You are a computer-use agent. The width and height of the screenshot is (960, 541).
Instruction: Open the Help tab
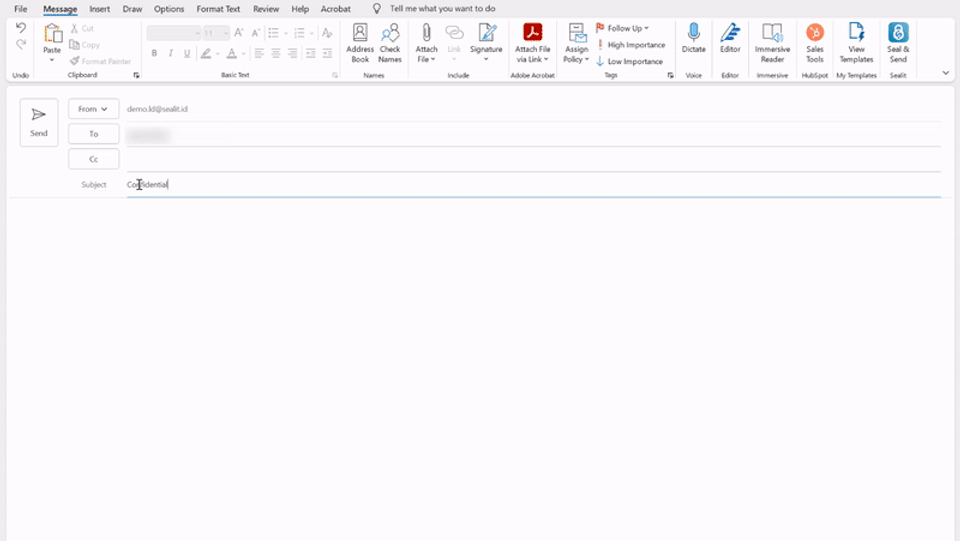tap(300, 9)
